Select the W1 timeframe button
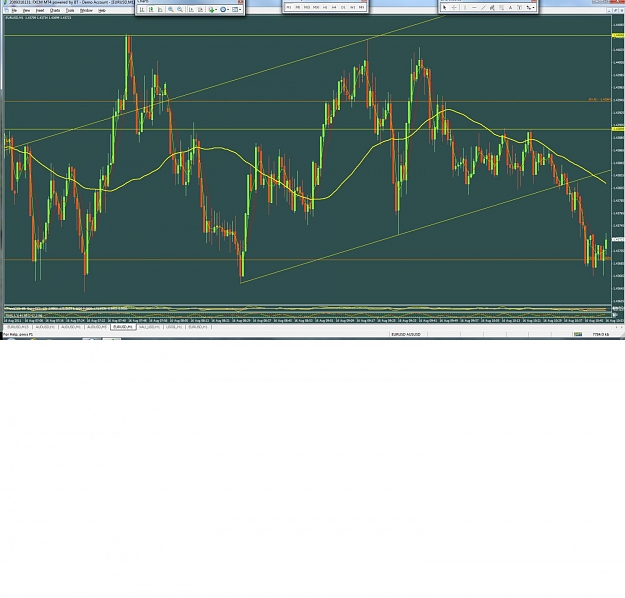The height and width of the screenshot is (598, 625). pyautogui.click(x=352, y=7)
